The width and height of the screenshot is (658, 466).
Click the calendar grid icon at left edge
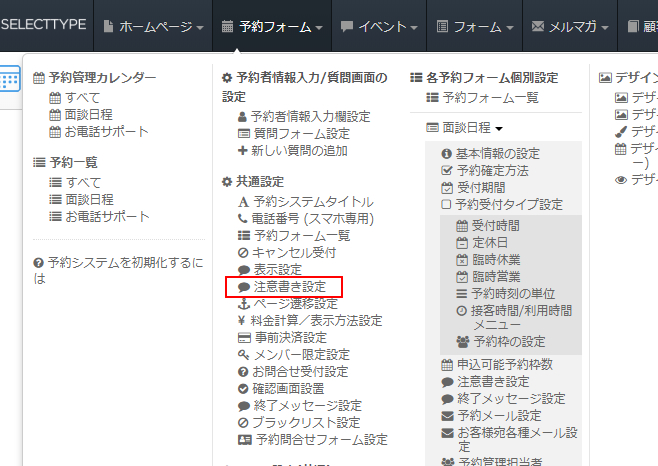pos(9,82)
